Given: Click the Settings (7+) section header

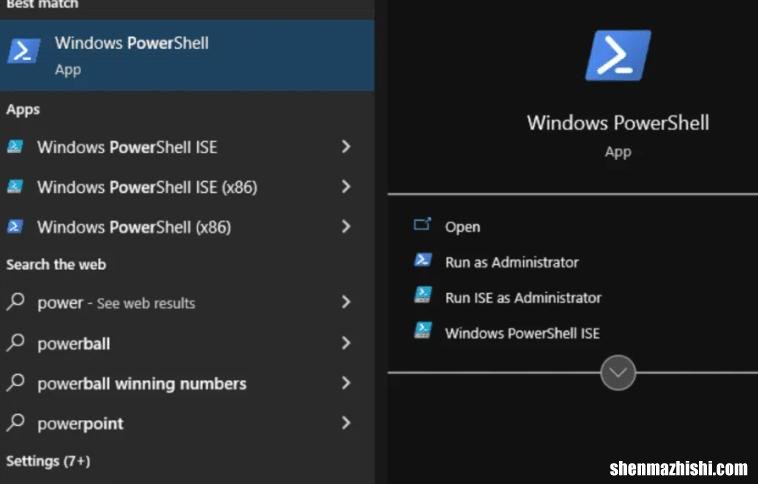Looking at the screenshot, I should click(x=48, y=461).
